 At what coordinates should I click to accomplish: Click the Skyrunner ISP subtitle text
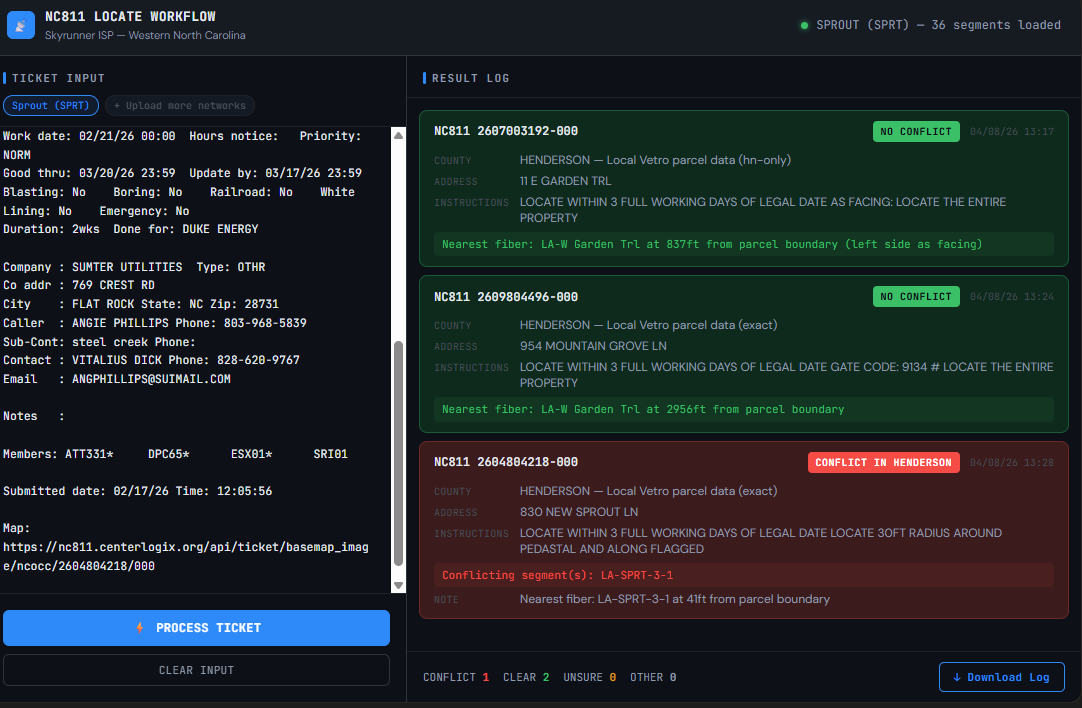(x=145, y=35)
